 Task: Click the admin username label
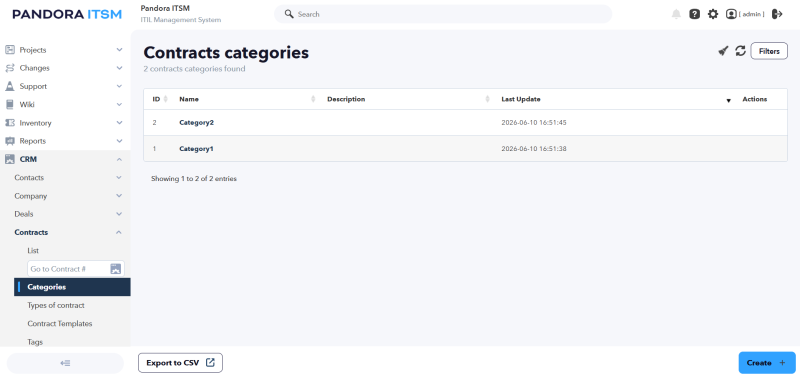pyautogui.click(x=752, y=14)
